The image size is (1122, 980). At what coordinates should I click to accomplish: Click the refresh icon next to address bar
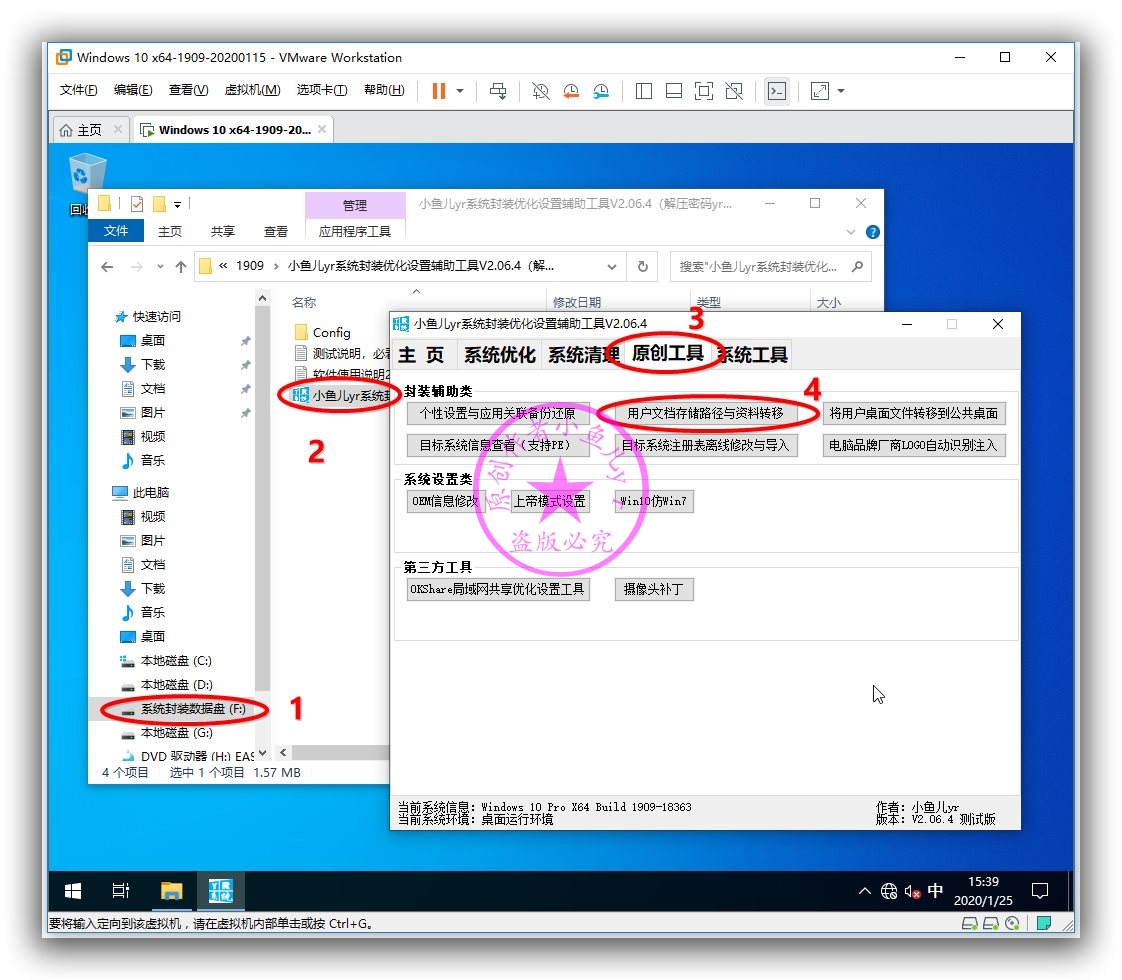pos(643,266)
